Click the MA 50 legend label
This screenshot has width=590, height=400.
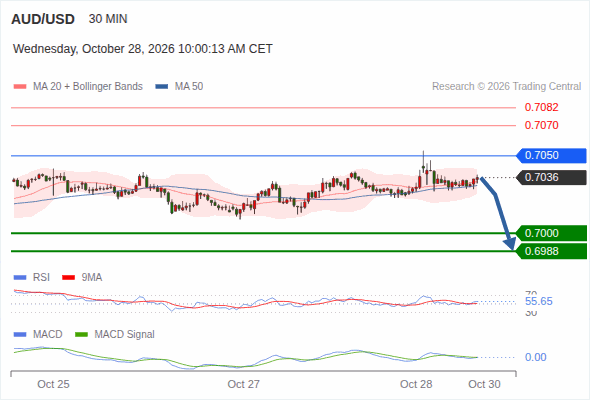pyautogui.click(x=189, y=87)
